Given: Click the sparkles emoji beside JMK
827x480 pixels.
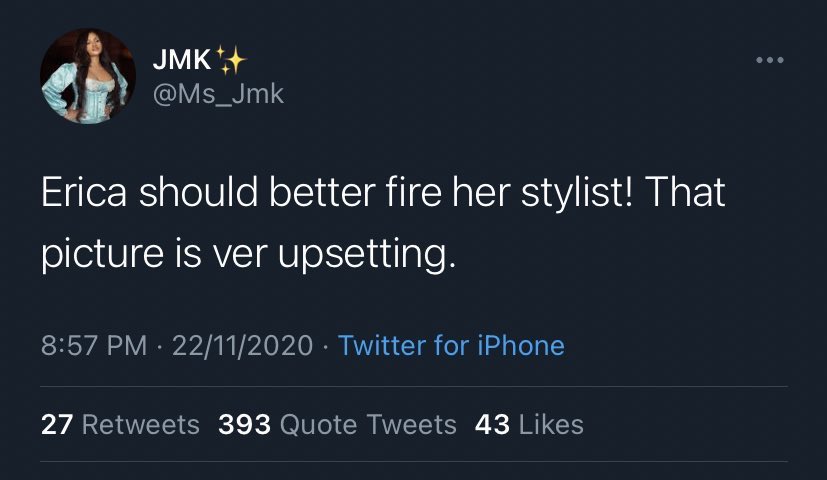Looking at the screenshot, I should [232, 60].
